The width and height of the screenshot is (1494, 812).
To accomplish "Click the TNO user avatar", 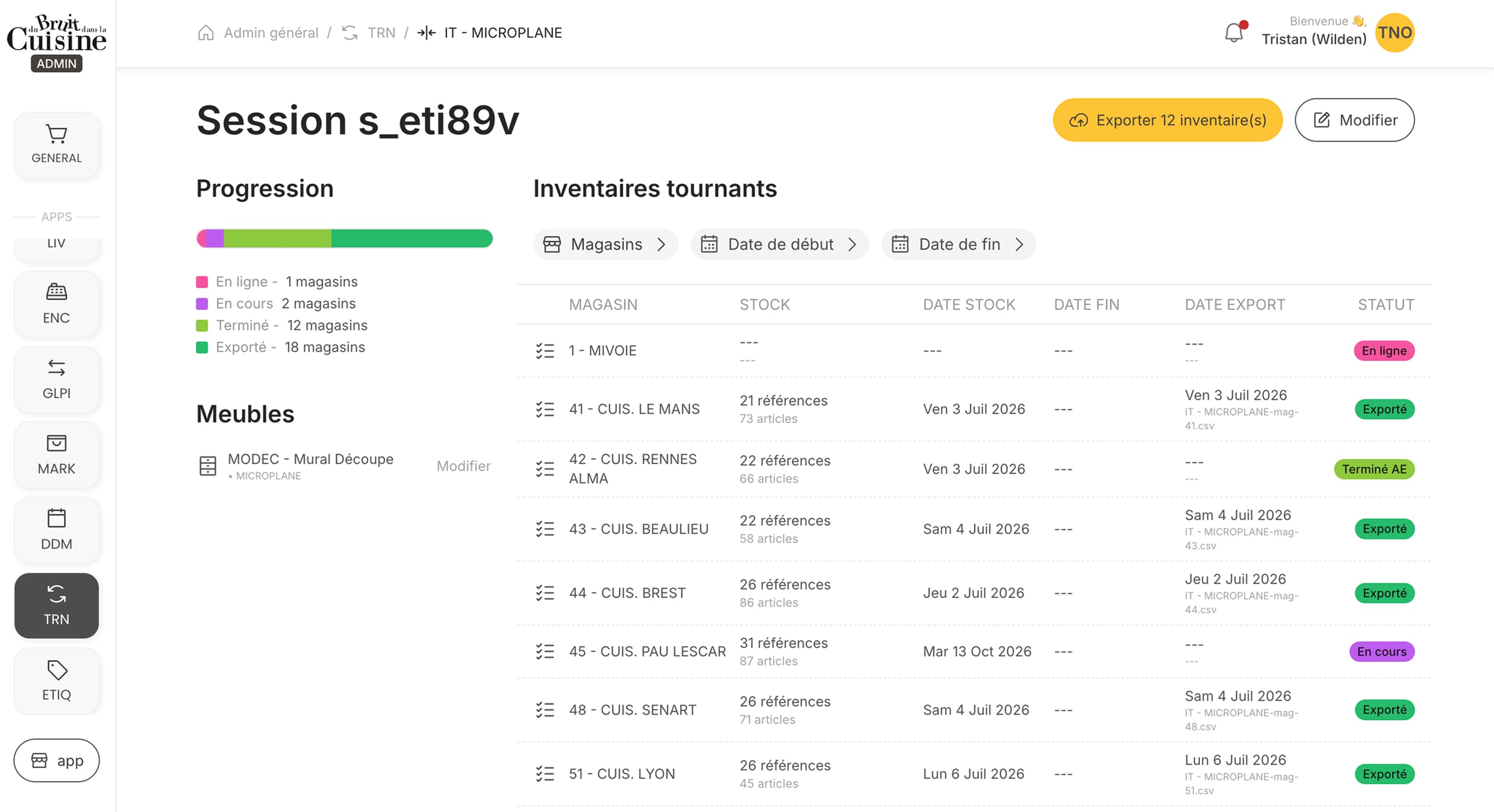I will point(1395,33).
